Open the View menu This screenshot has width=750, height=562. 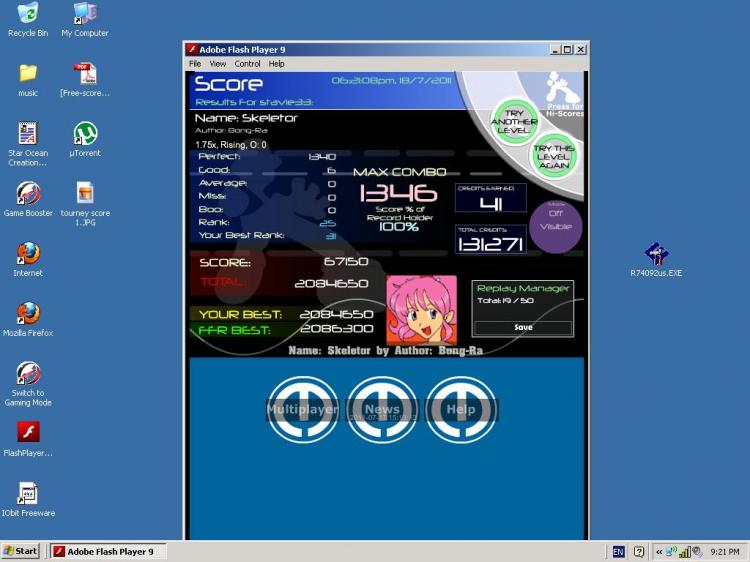217,64
